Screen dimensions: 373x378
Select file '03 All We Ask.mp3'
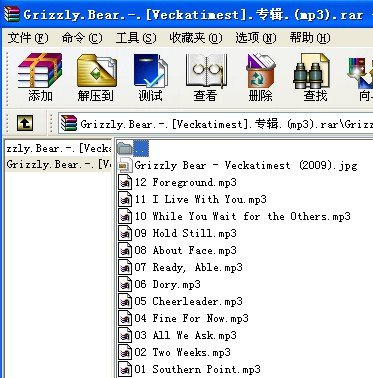click(186, 335)
